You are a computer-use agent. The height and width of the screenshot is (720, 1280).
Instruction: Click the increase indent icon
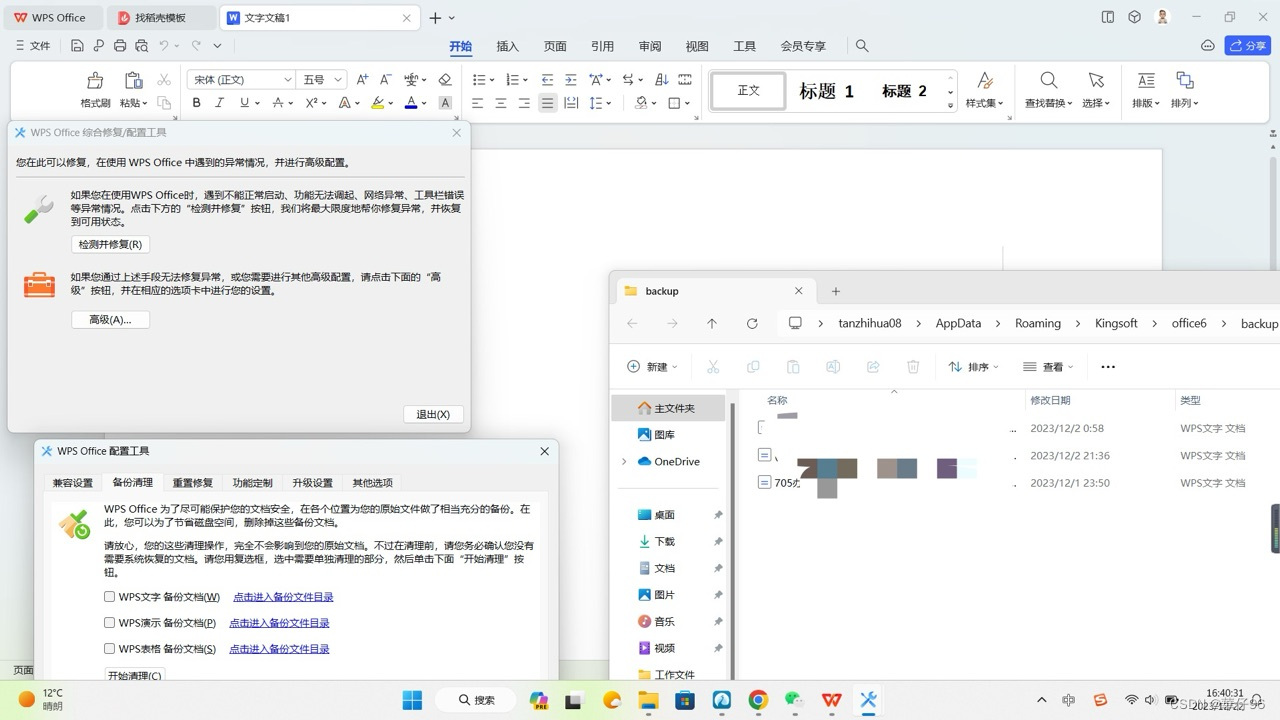(x=571, y=80)
